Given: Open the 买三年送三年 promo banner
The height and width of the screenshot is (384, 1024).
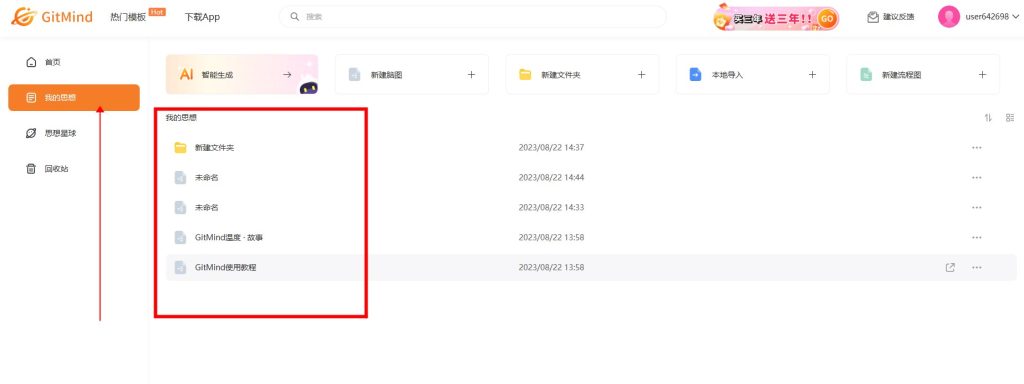Looking at the screenshot, I should tap(776, 18).
